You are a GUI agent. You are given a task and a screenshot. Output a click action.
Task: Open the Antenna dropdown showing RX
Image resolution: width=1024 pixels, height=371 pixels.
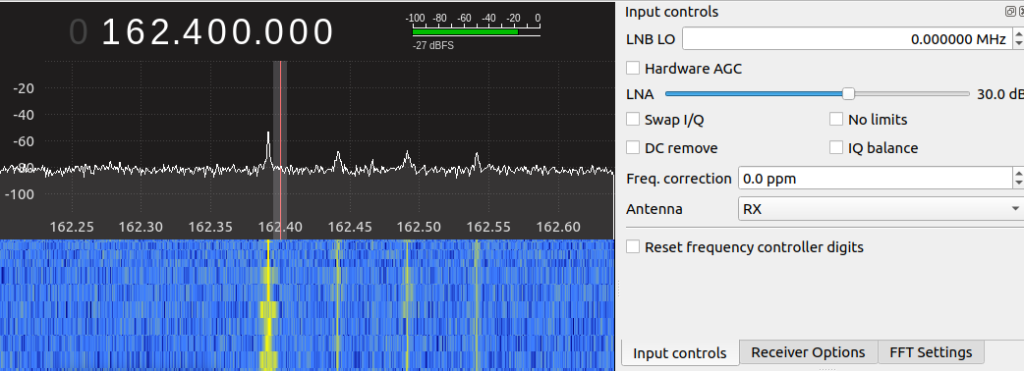881,209
